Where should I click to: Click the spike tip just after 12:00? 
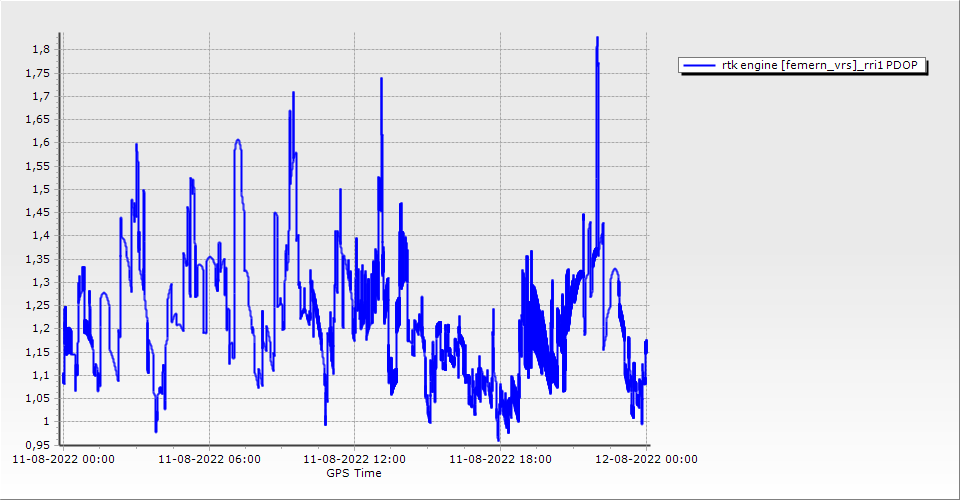click(382, 78)
